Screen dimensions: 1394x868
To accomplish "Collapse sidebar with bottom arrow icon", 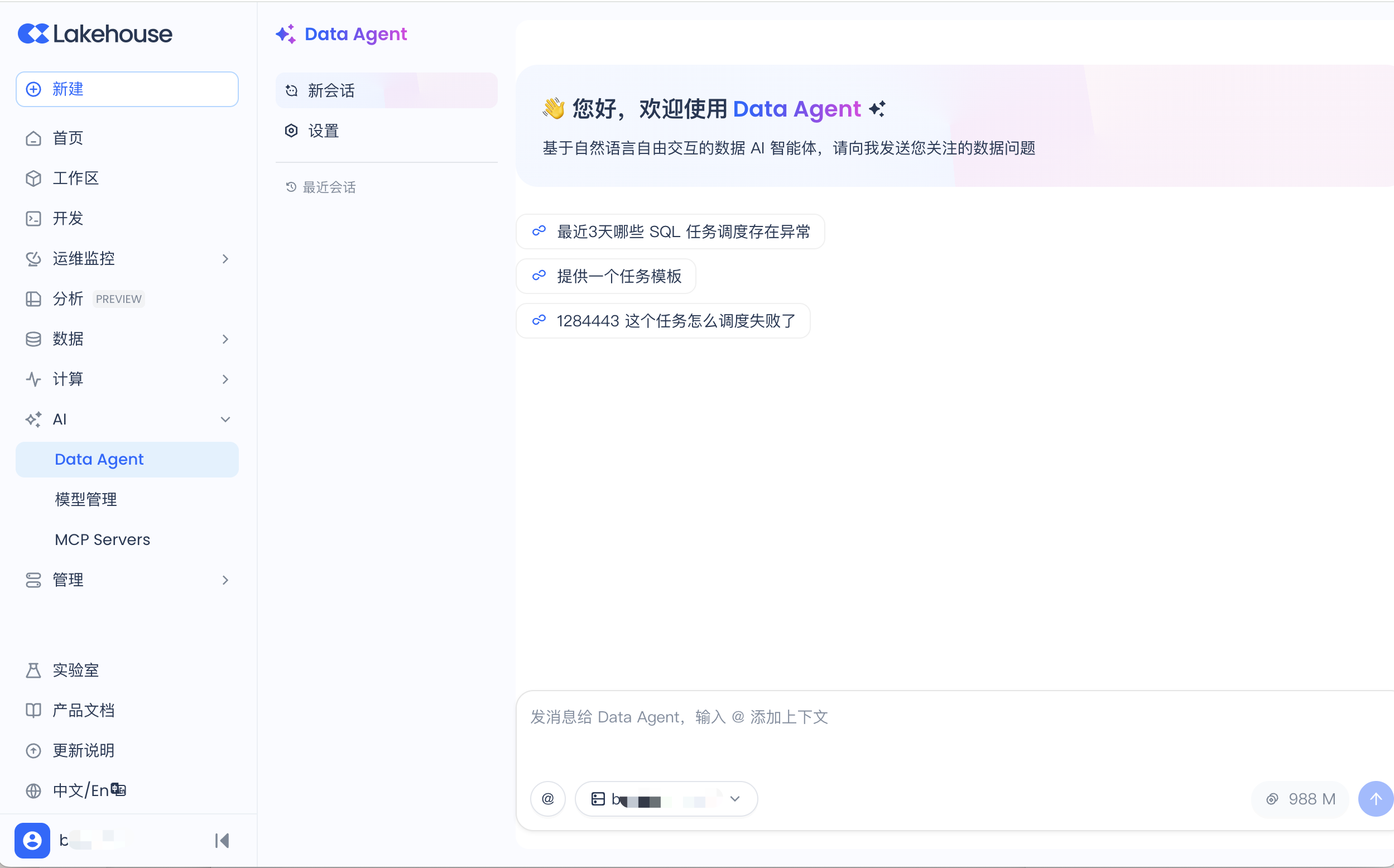I will [222, 841].
